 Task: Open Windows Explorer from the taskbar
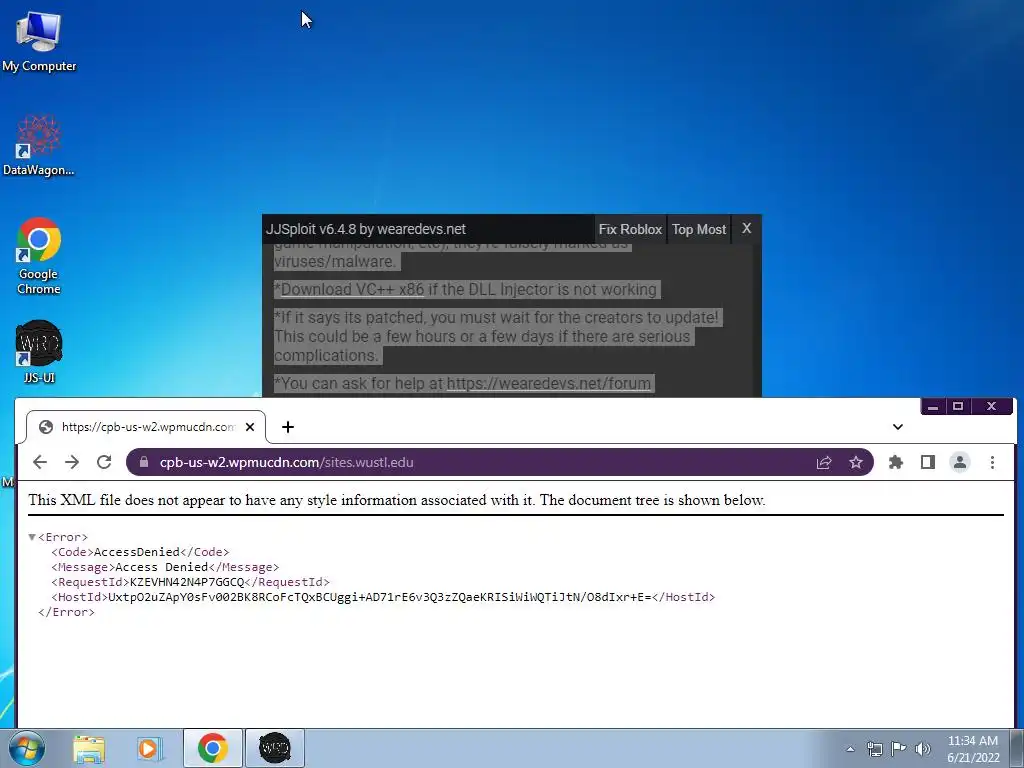pyautogui.click(x=89, y=749)
